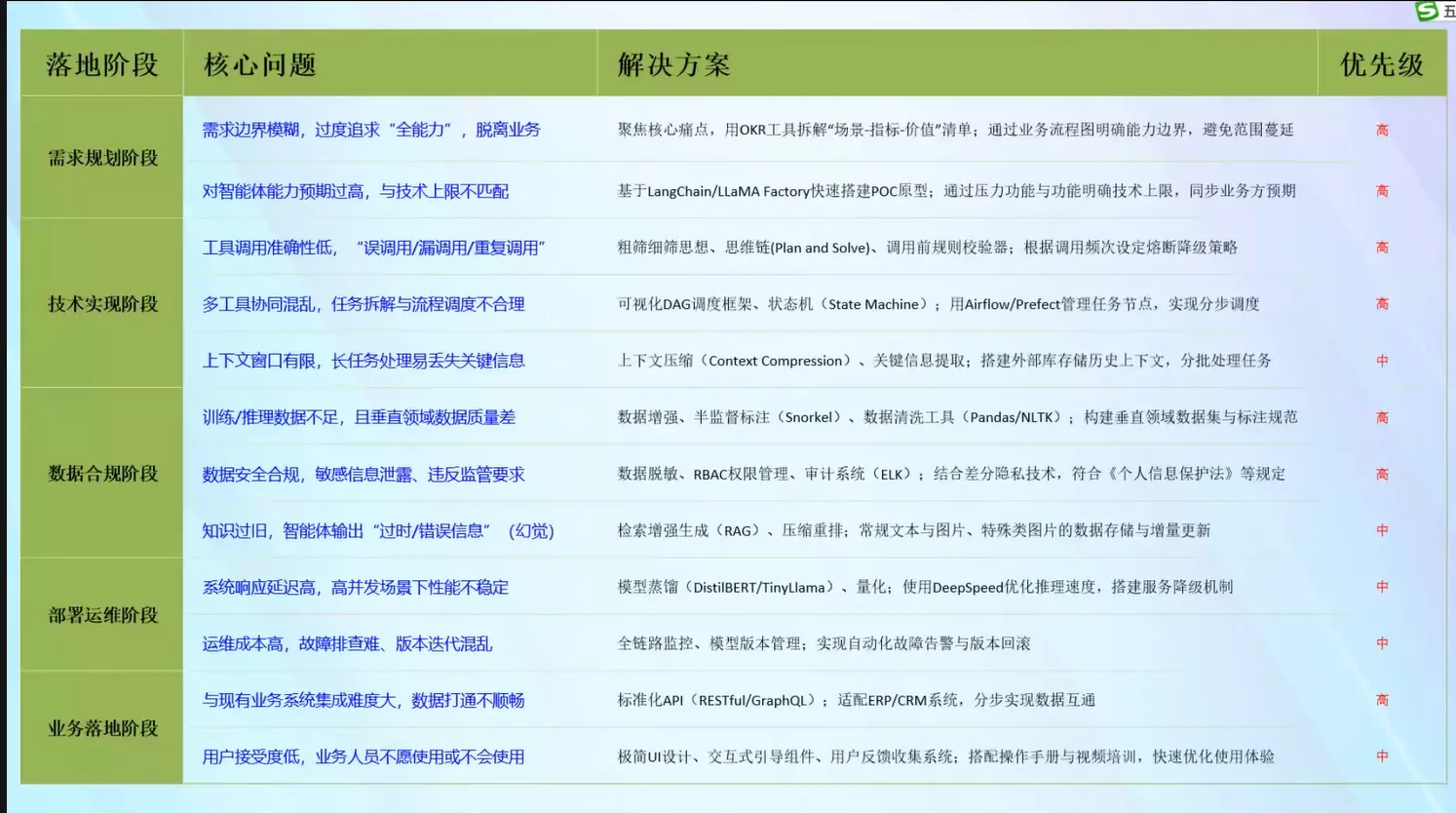Open the "知识过旧" hallucination link
Image resolution: width=1456 pixels, height=813 pixels.
pos(378,531)
